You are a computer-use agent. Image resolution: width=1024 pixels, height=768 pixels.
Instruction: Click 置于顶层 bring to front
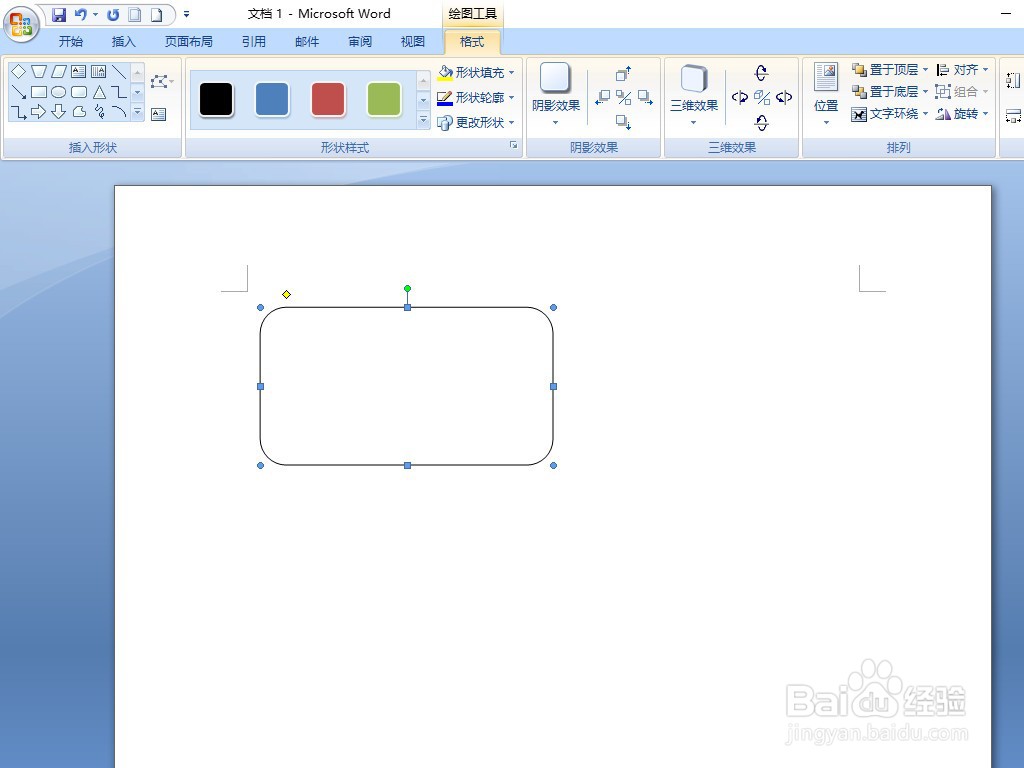point(889,70)
